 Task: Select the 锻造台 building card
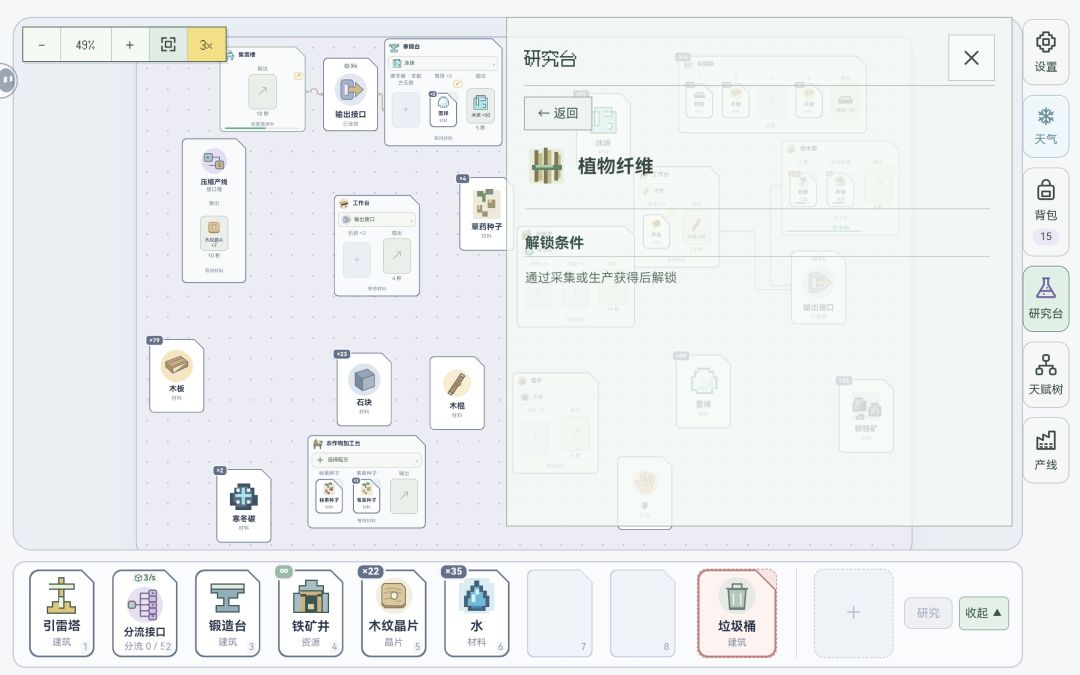(x=227, y=613)
